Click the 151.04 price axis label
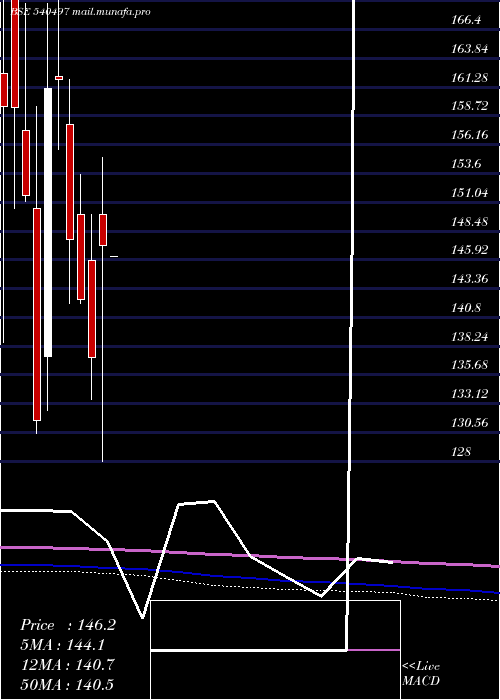This screenshot has height=700, width=500. coord(469,193)
